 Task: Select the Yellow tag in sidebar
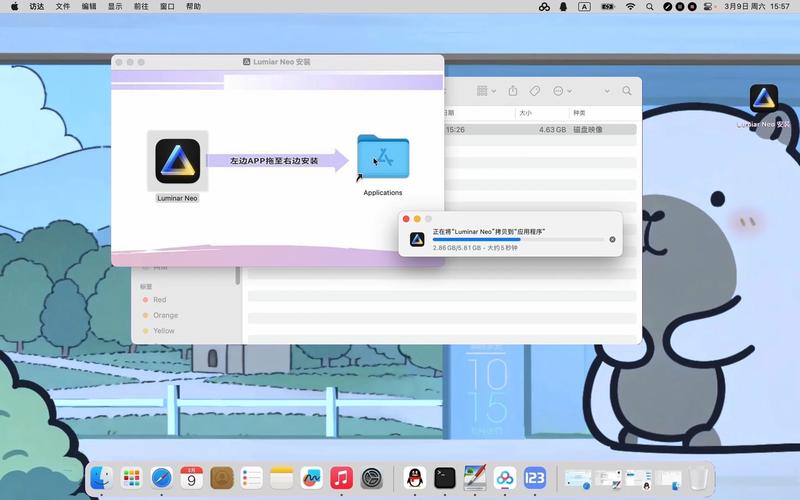coord(163,331)
